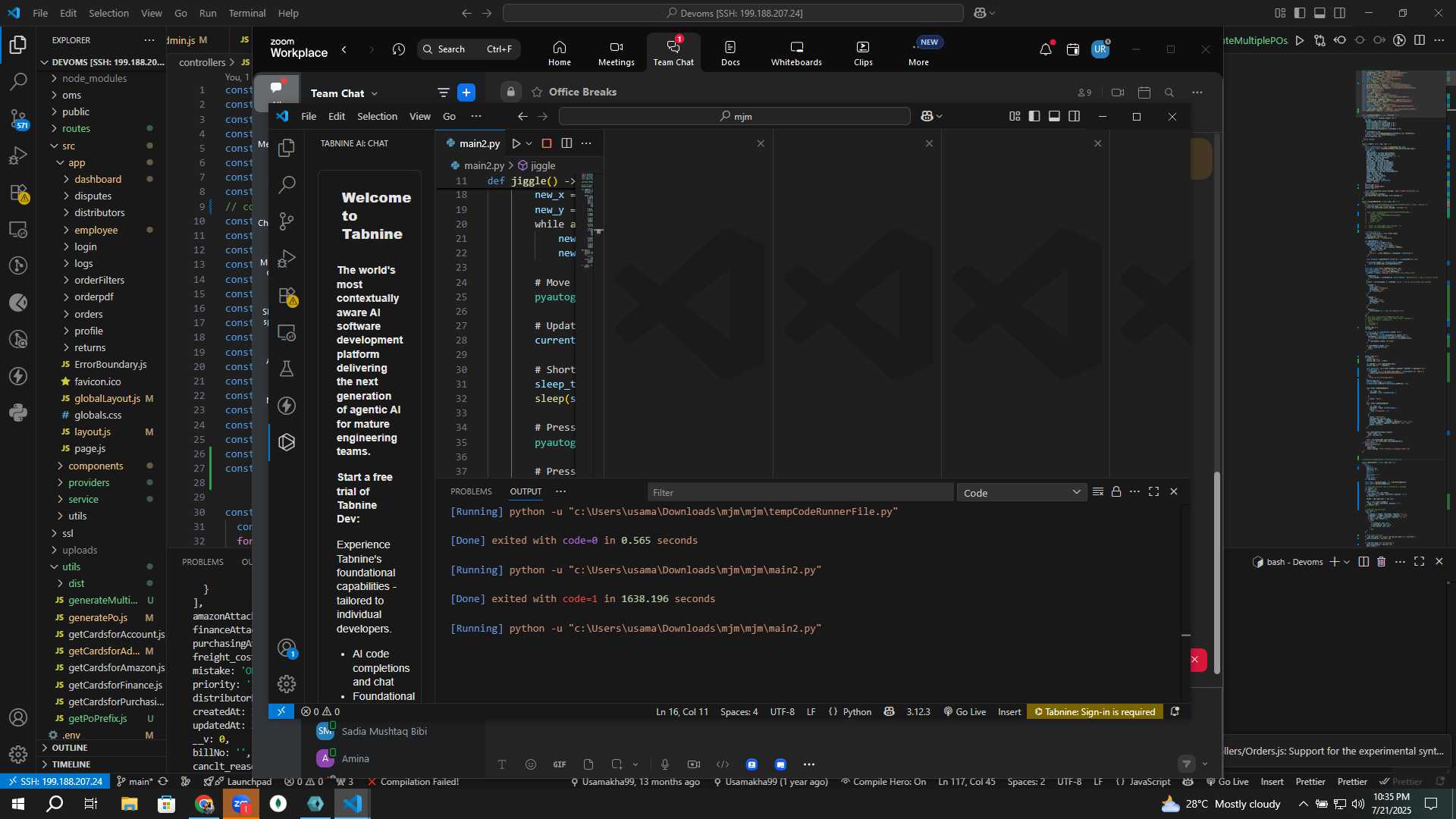The height and width of the screenshot is (819, 1456).
Task: Click the Zoom history clock icon
Action: pyautogui.click(x=399, y=49)
